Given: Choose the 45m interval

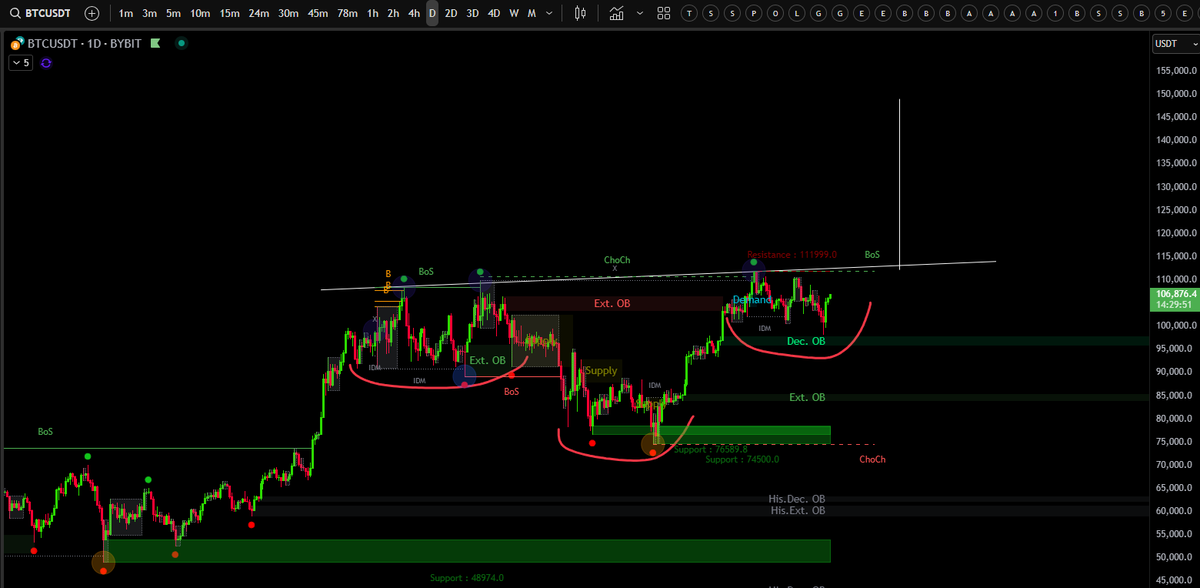Looking at the screenshot, I should pyautogui.click(x=318, y=13).
